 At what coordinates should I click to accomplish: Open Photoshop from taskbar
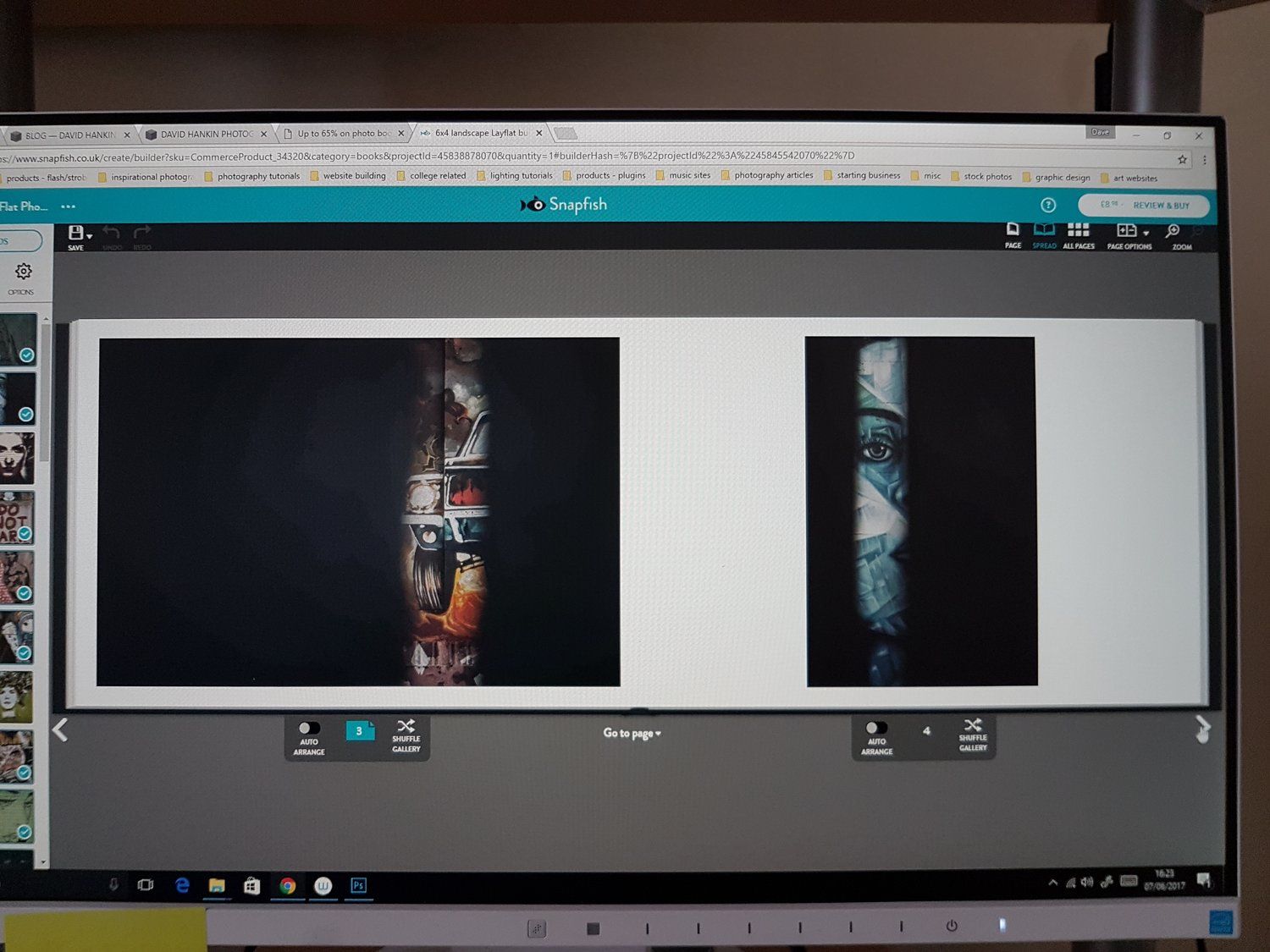(358, 885)
